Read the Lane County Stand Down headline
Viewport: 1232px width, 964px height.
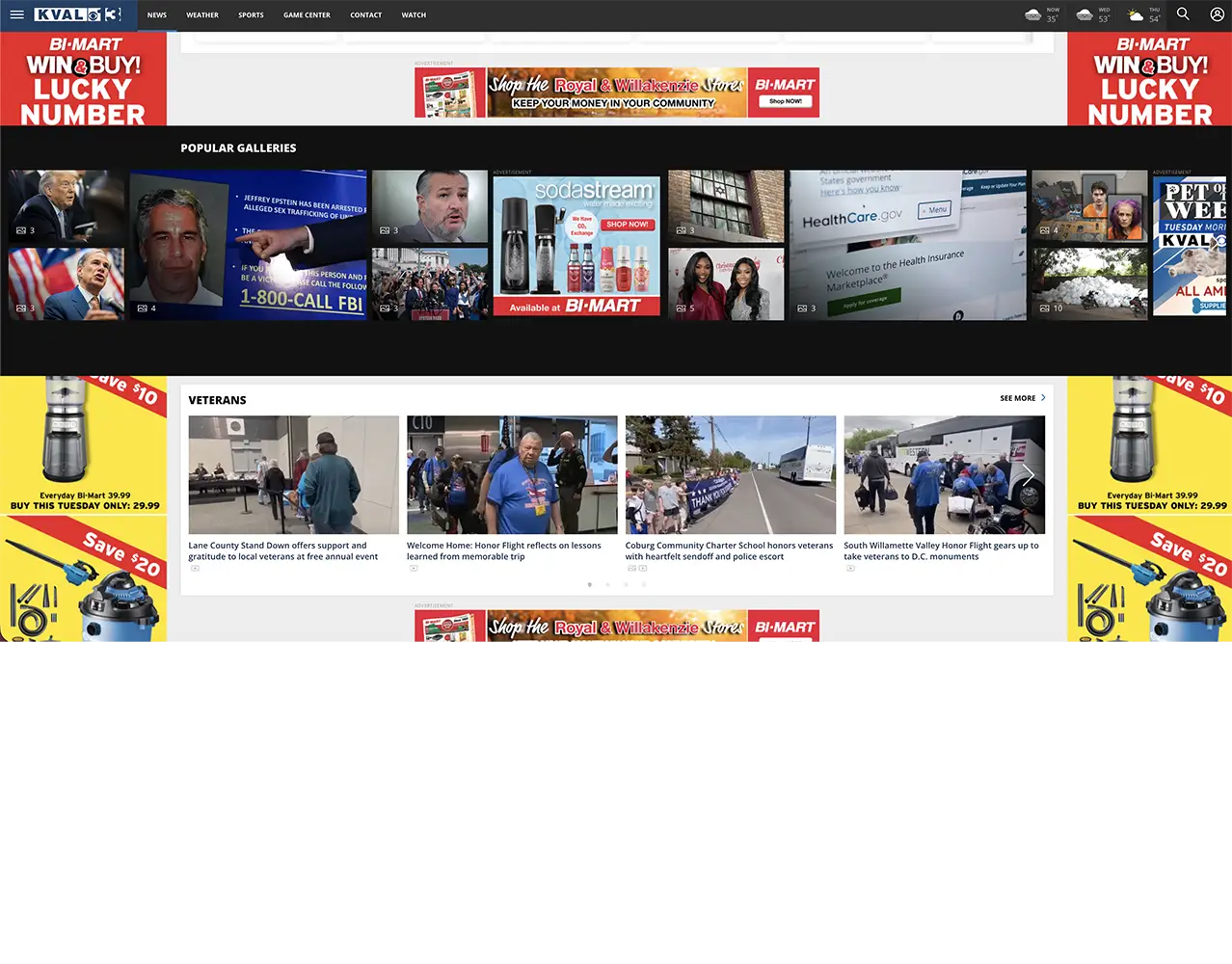(x=282, y=550)
